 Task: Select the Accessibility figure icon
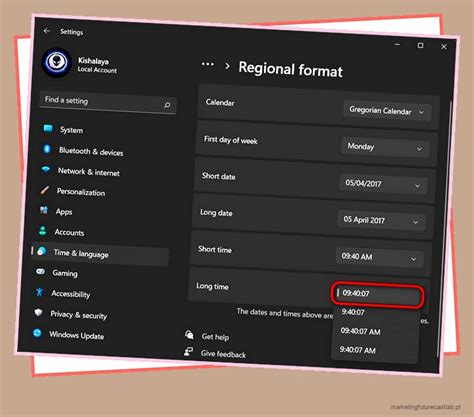[x=39, y=292]
